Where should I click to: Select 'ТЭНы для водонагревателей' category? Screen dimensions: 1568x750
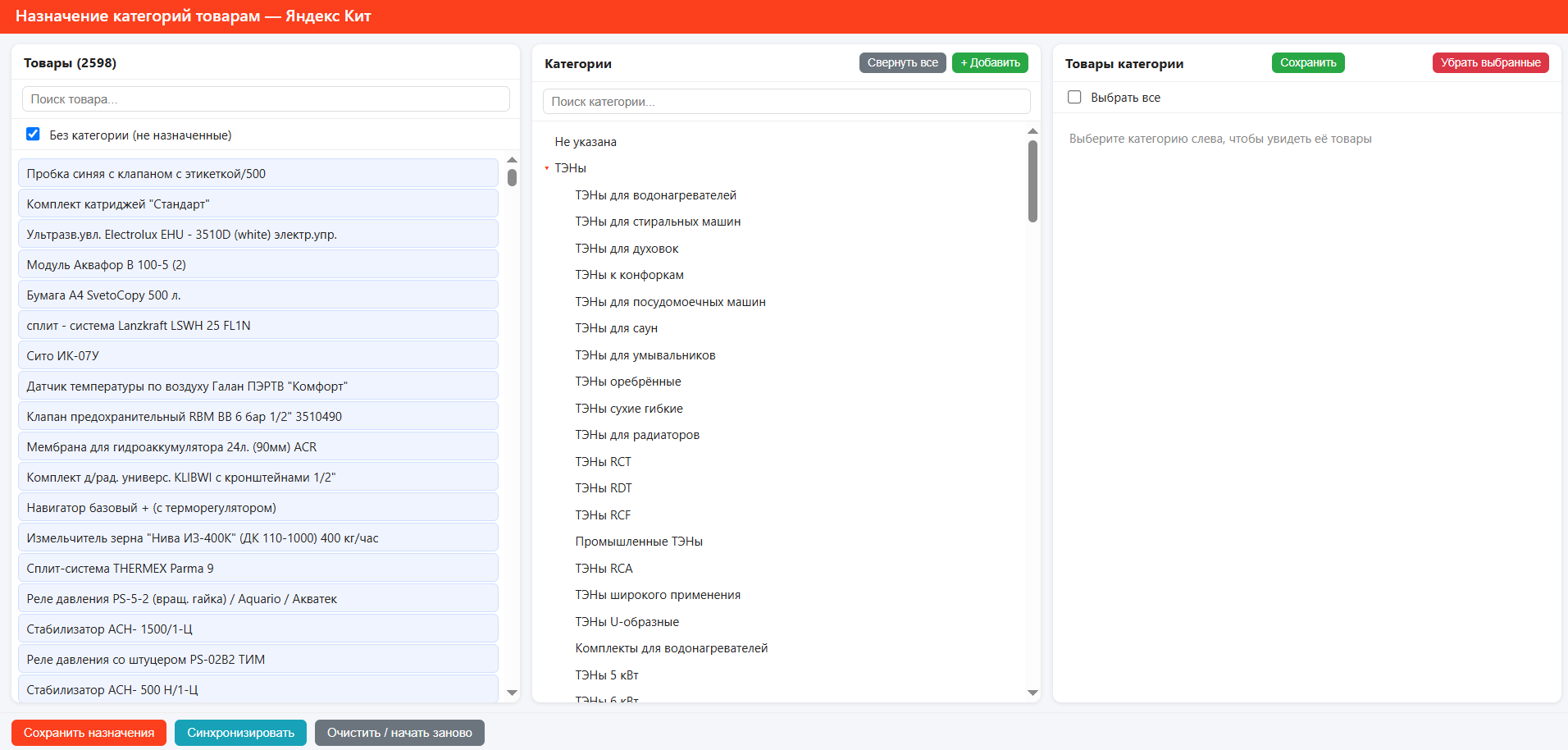655,195
